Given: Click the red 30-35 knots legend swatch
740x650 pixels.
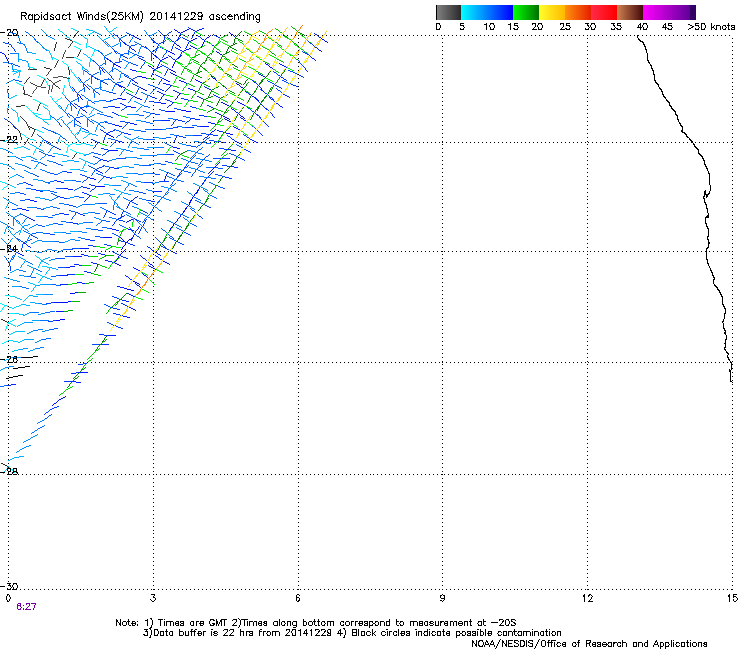Looking at the screenshot, I should pyautogui.click(x=604, y=12).
